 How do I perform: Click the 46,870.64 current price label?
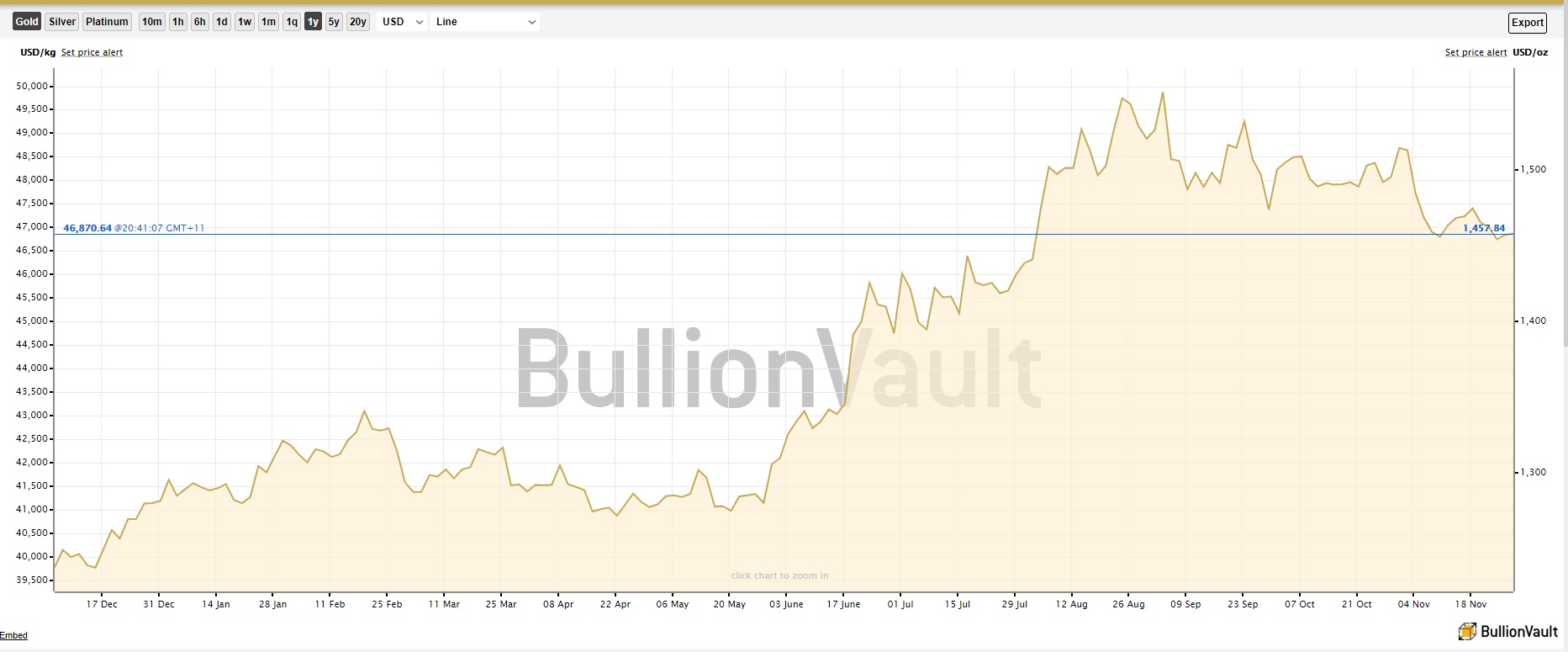coord(87,228)
